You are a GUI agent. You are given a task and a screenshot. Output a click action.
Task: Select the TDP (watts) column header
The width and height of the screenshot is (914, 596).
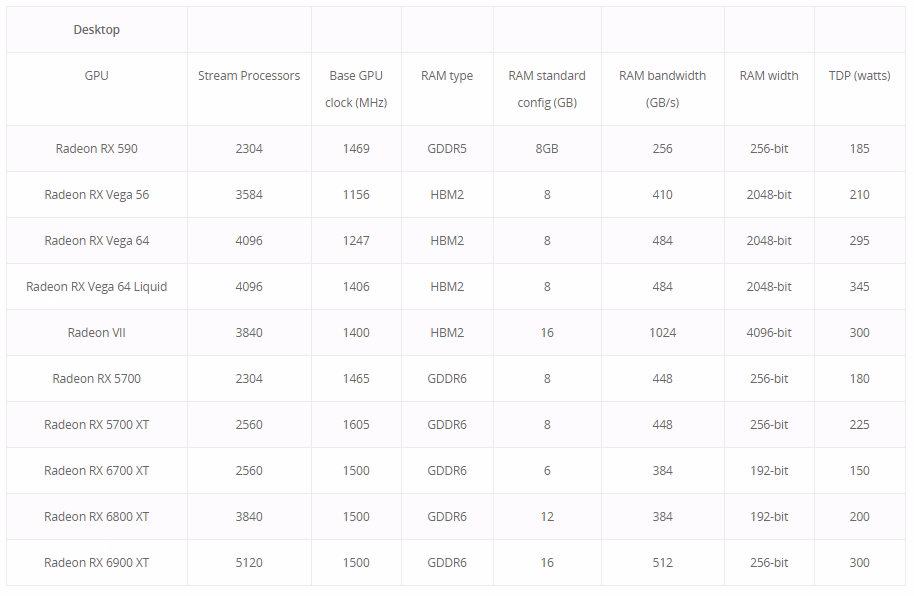point(859,76)
